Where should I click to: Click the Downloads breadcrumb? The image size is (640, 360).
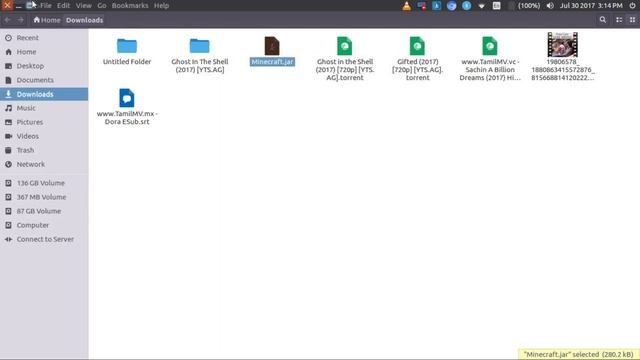tap(84, 20)
